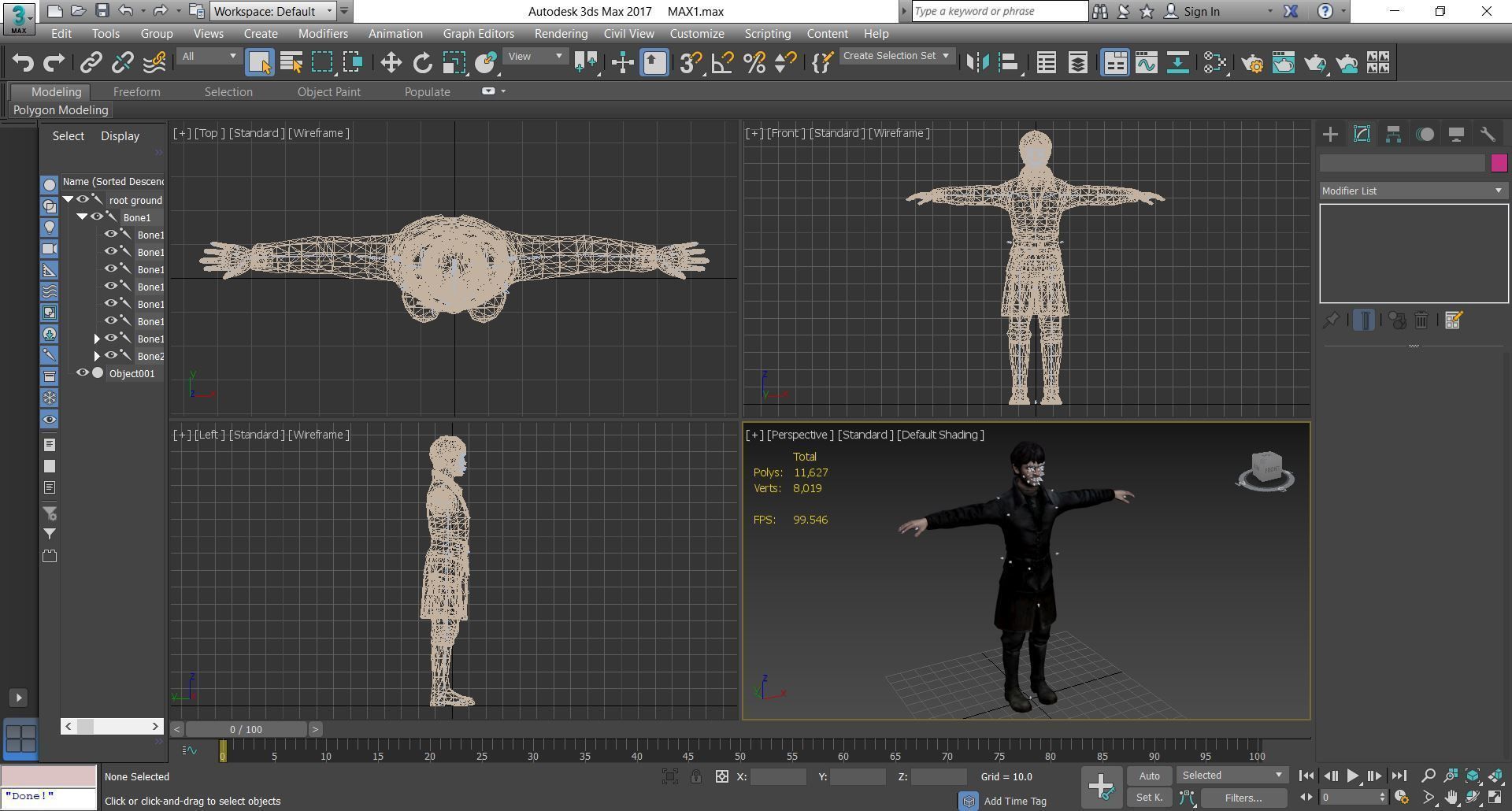Open the Utilities command panel tab
The image size is (1512, 811).
(1488, 135)
